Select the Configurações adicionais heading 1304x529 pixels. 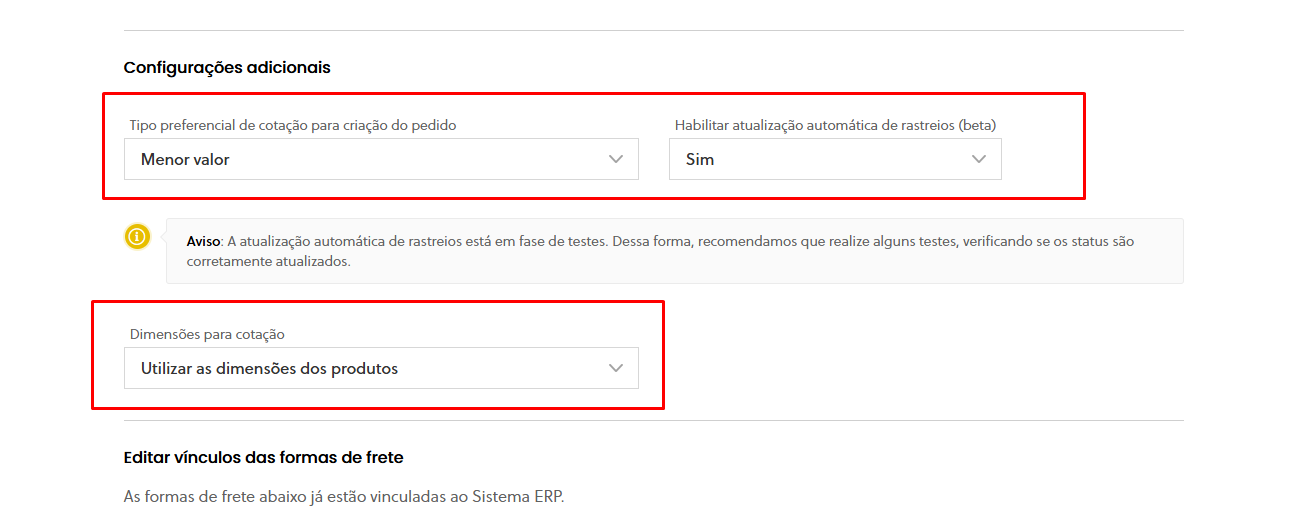tap(227, 67)
